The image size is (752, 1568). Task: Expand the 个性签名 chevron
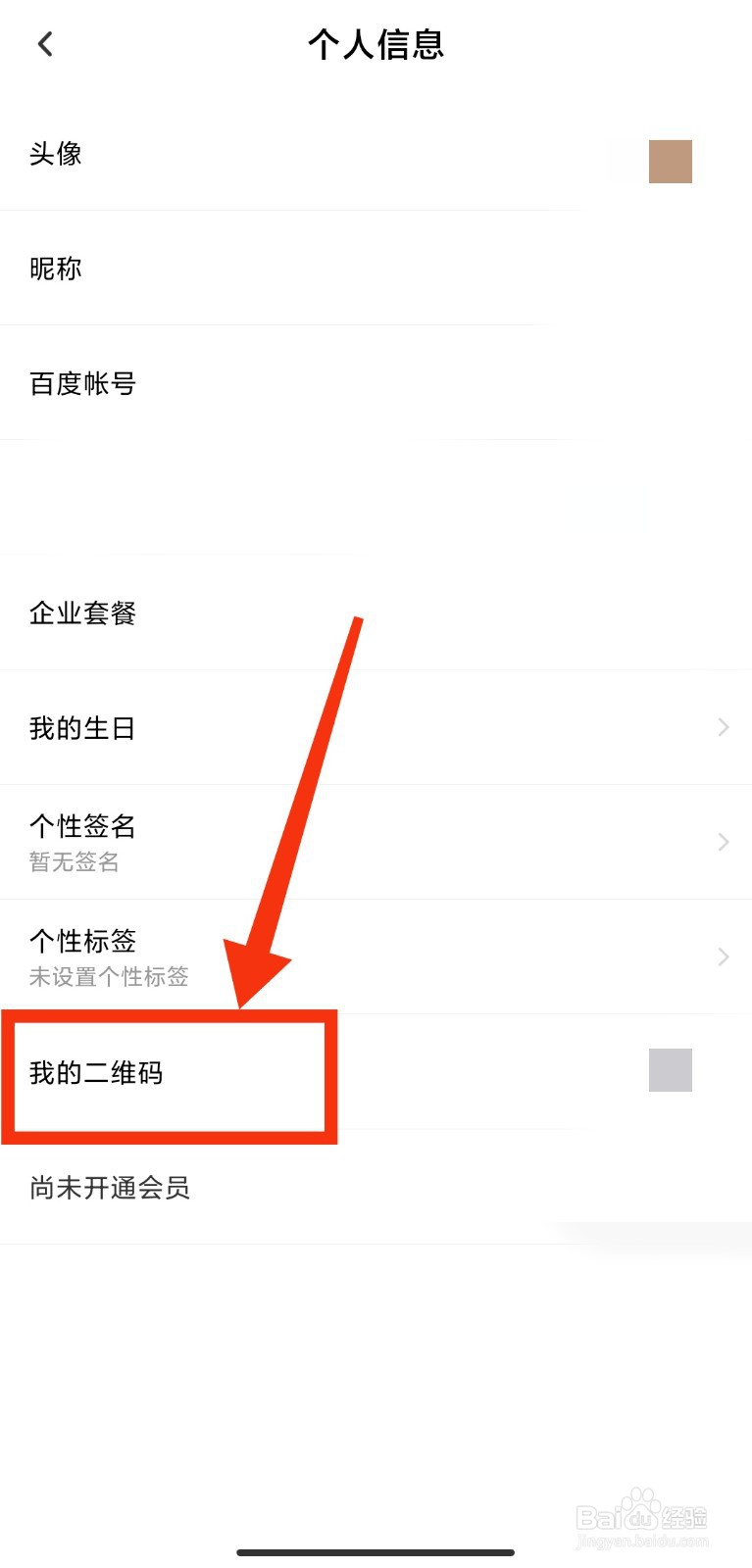coord(724,842)
